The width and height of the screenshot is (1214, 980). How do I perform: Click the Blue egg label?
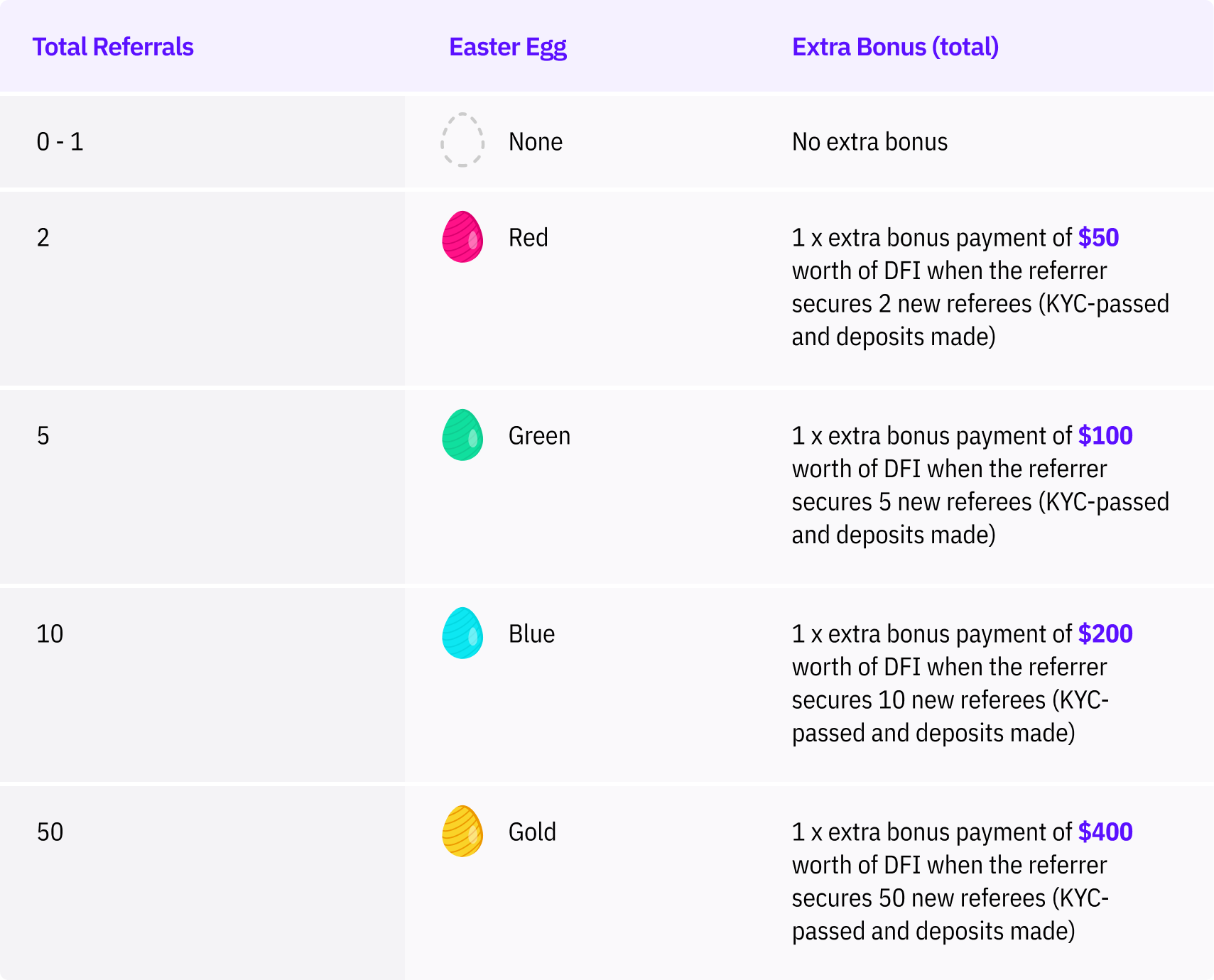531,633
